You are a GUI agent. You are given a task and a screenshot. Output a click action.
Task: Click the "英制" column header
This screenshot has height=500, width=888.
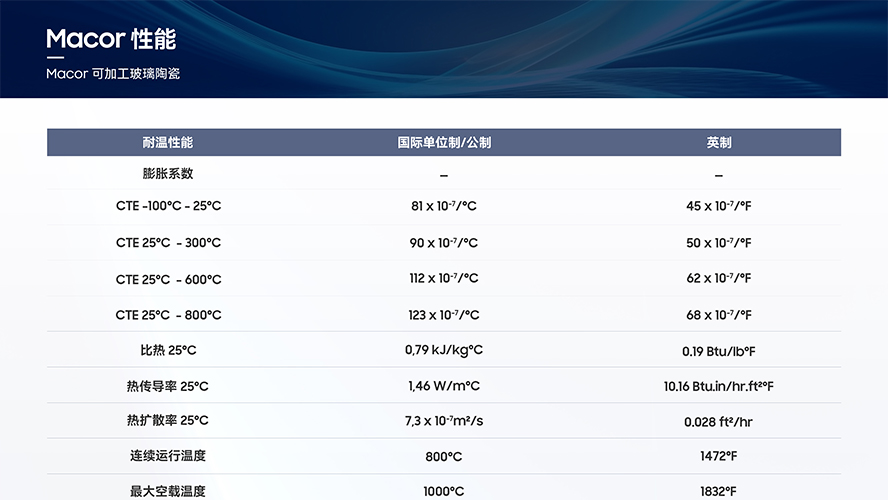click(718, 143)
